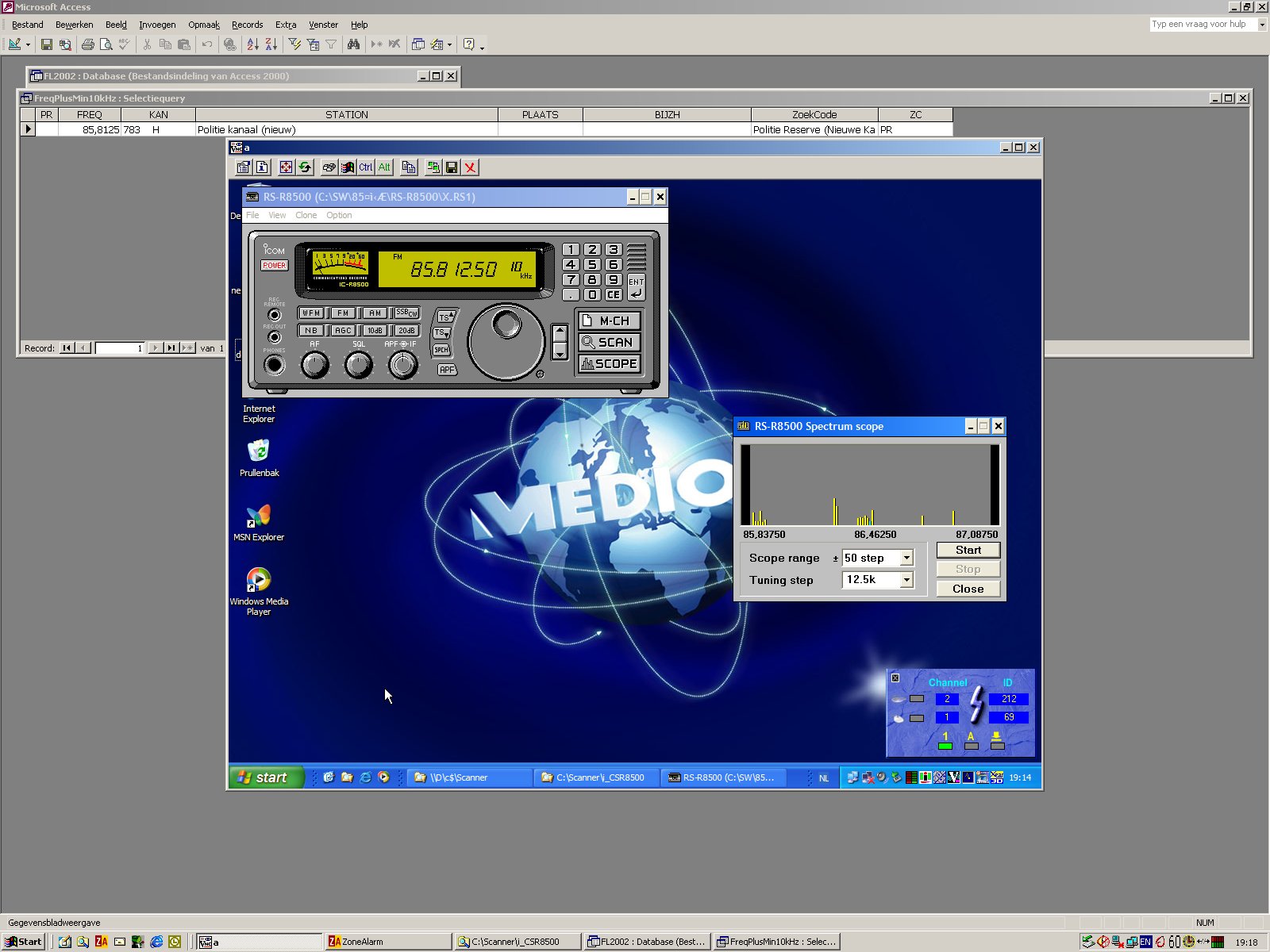Screen dimensions: 1270x952
Task: Open the Opmaak menu
Action: [x=203, y=25]
